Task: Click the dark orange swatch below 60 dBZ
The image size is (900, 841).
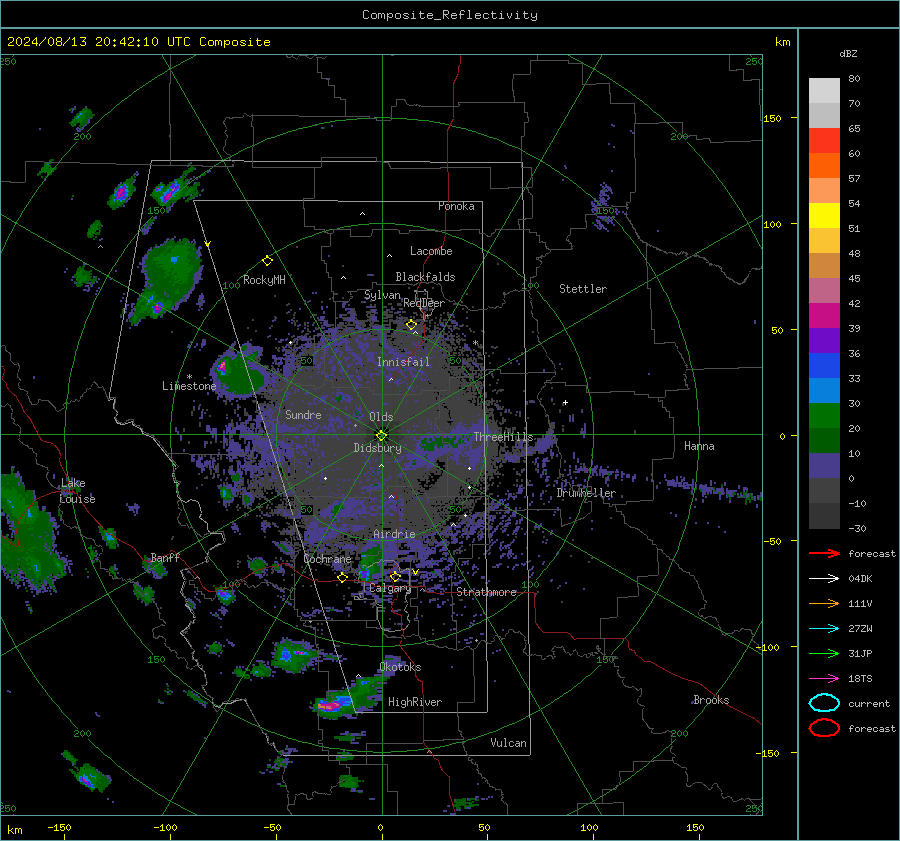Action: (x=824, y=166)
